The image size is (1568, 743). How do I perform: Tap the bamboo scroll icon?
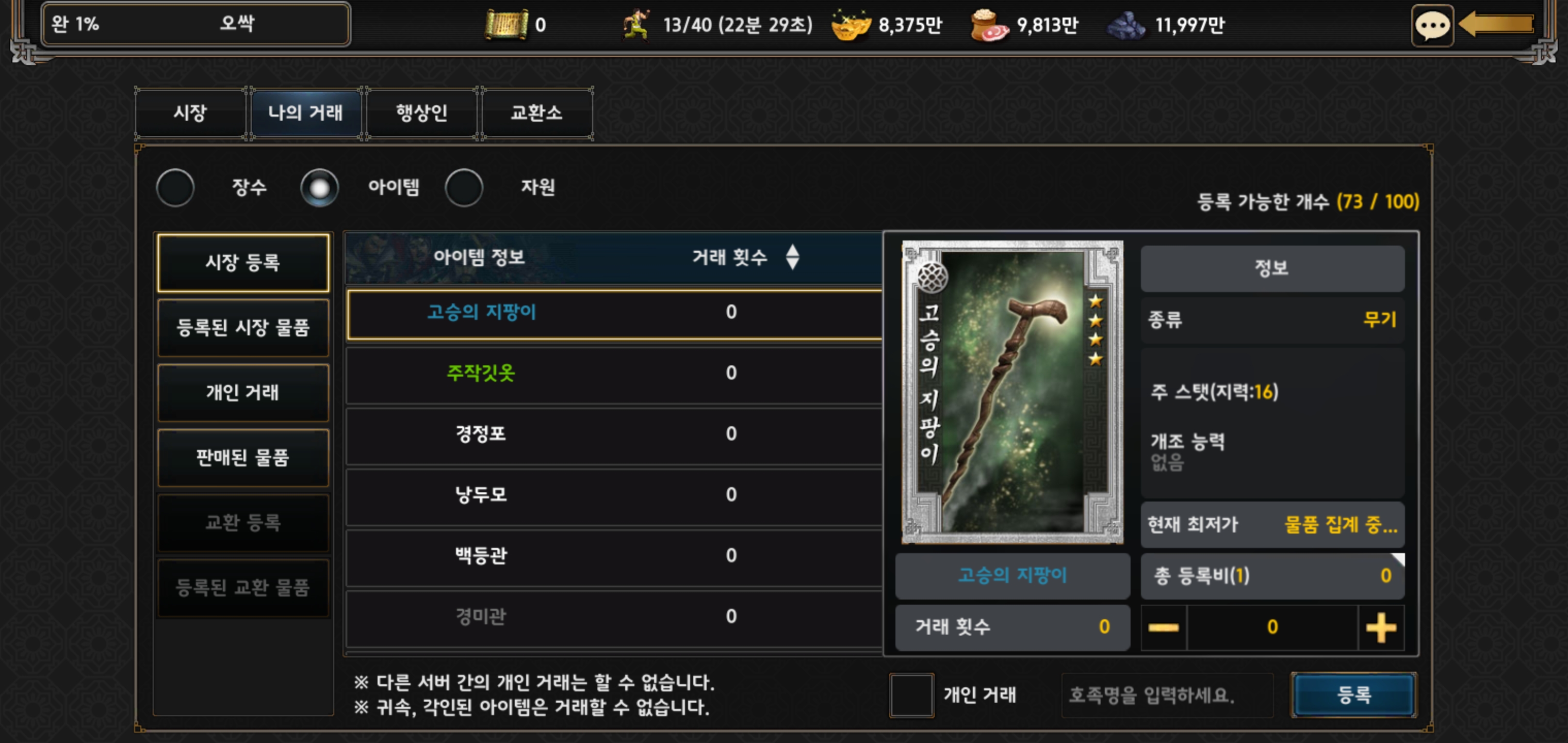click(x=506, y=25)
